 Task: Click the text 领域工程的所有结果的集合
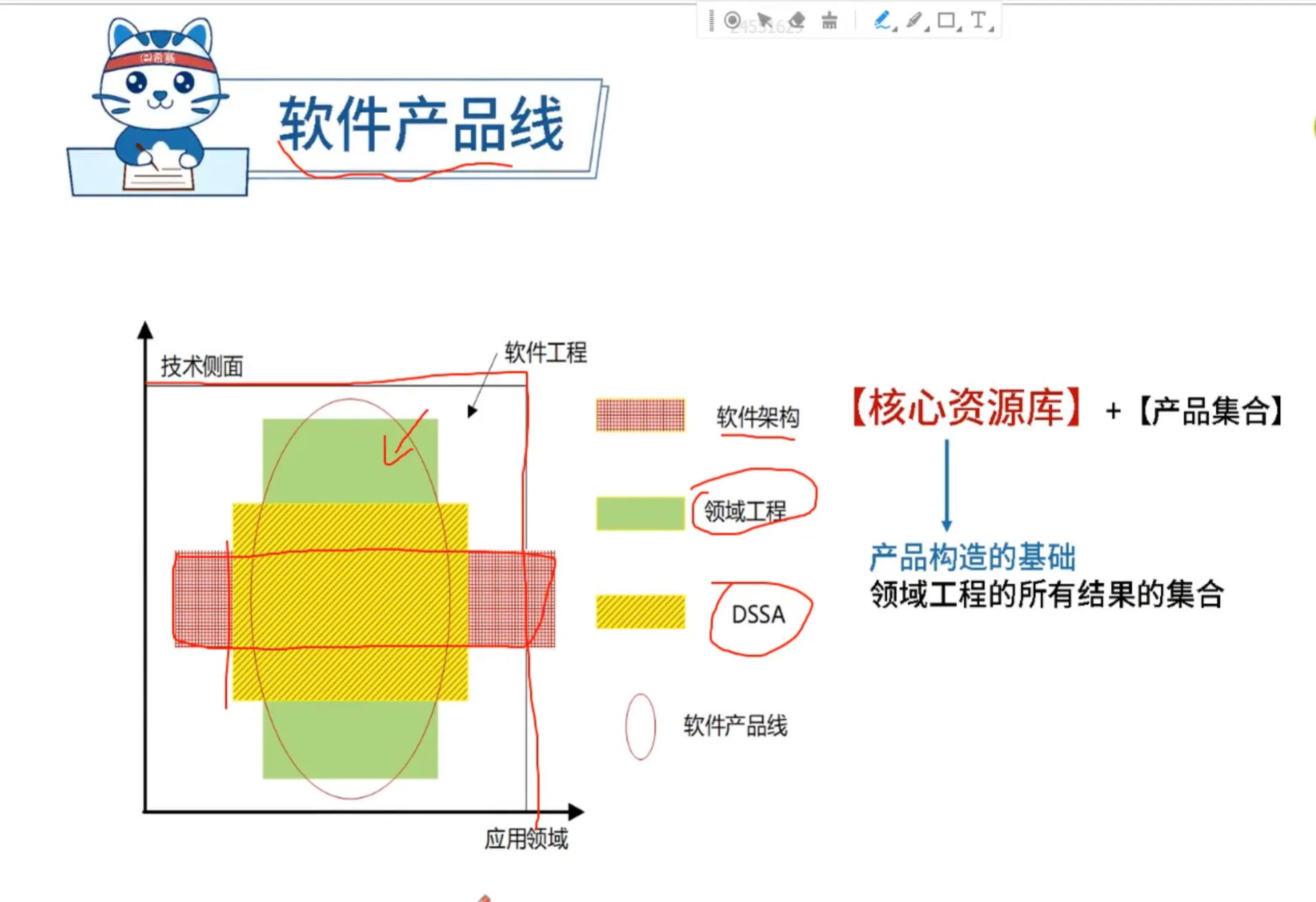(x=1047, y=594)
